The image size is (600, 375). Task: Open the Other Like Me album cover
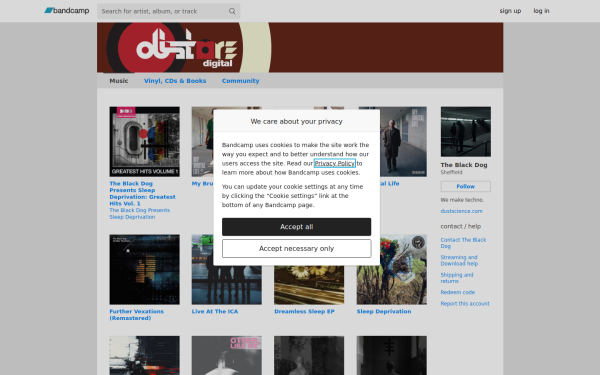tap(227, 355)
